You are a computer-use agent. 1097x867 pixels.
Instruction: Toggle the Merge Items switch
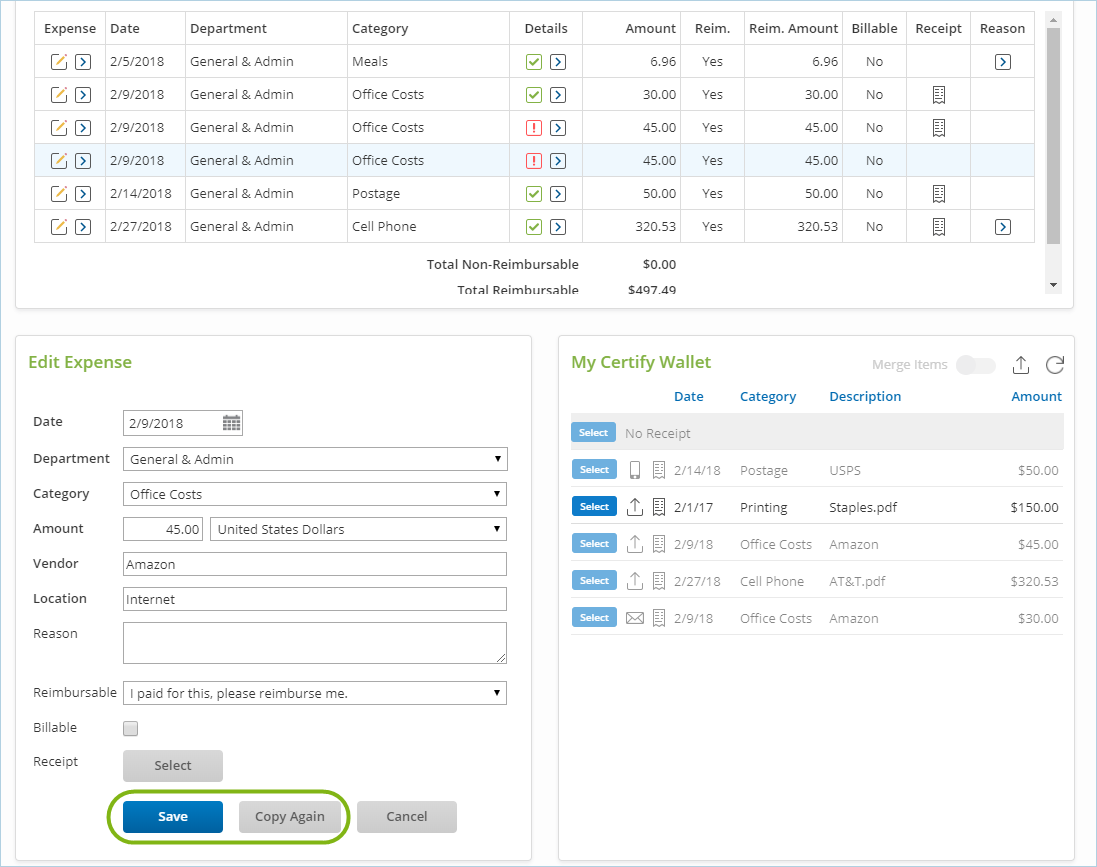[976, 365]
